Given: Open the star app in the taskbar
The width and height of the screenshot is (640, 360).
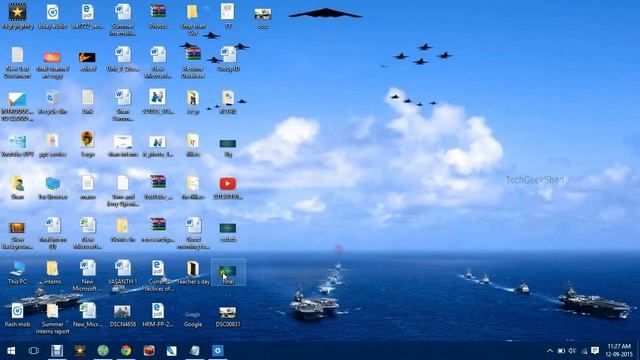Looking at the screenshot, I should pyautogui.click(x=80, y=351).
